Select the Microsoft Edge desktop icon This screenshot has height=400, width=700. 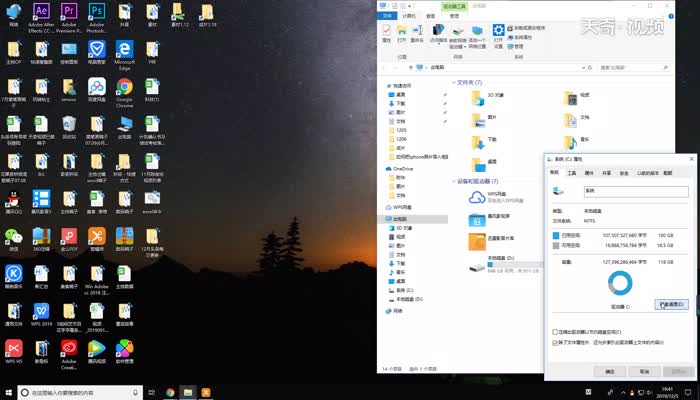(x=125, y=55)
